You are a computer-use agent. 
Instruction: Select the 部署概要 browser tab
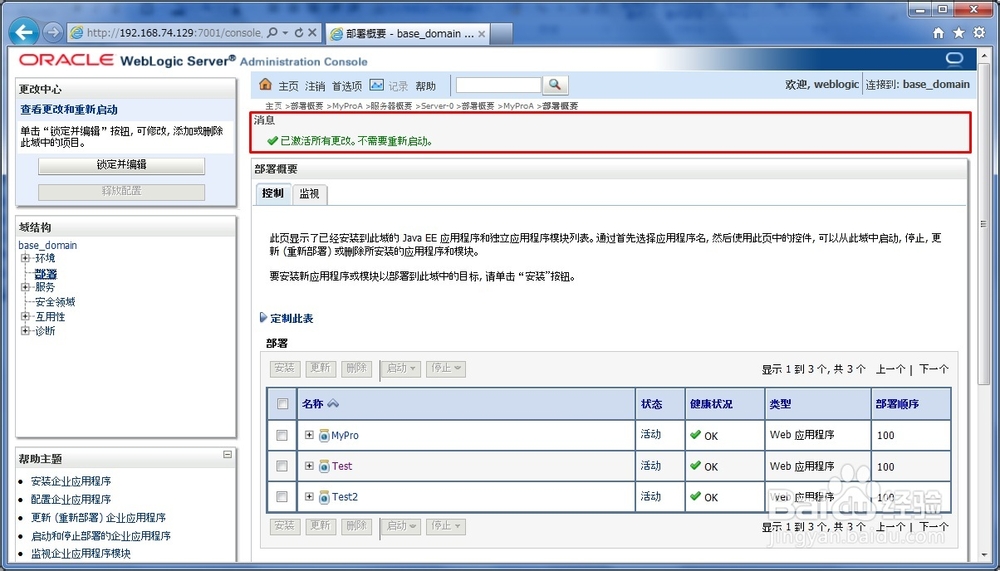407,34
